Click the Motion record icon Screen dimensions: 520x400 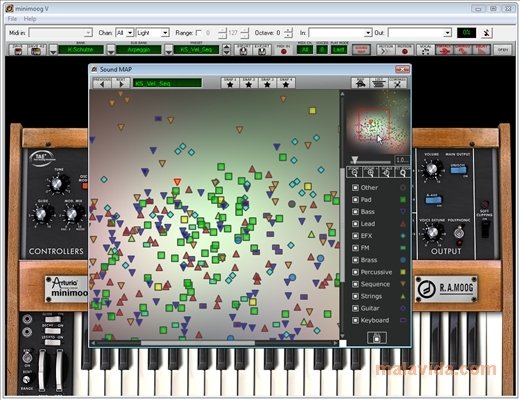pos(405,51)
